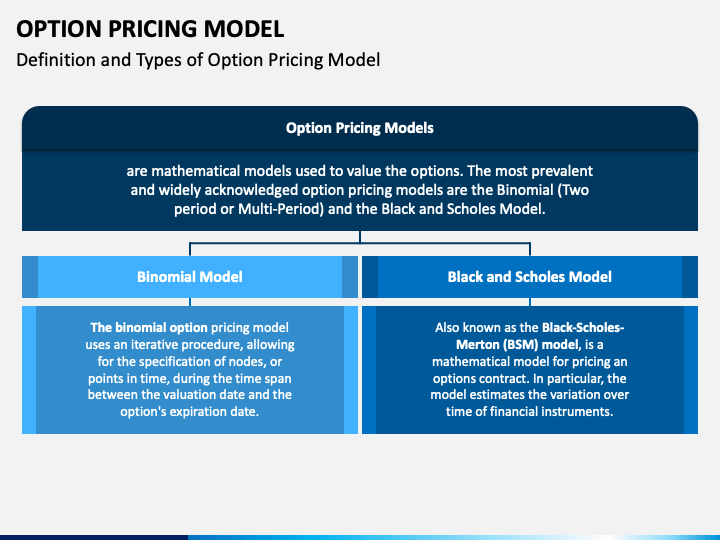Click the dark navy footer bar segment
The width and height of the screenshot is (720, 540).
[94, 537]
